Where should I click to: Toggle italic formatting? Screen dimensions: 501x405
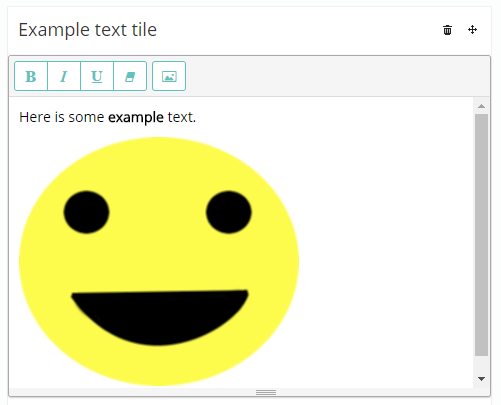pyautogui.click(x=64, y=76)
